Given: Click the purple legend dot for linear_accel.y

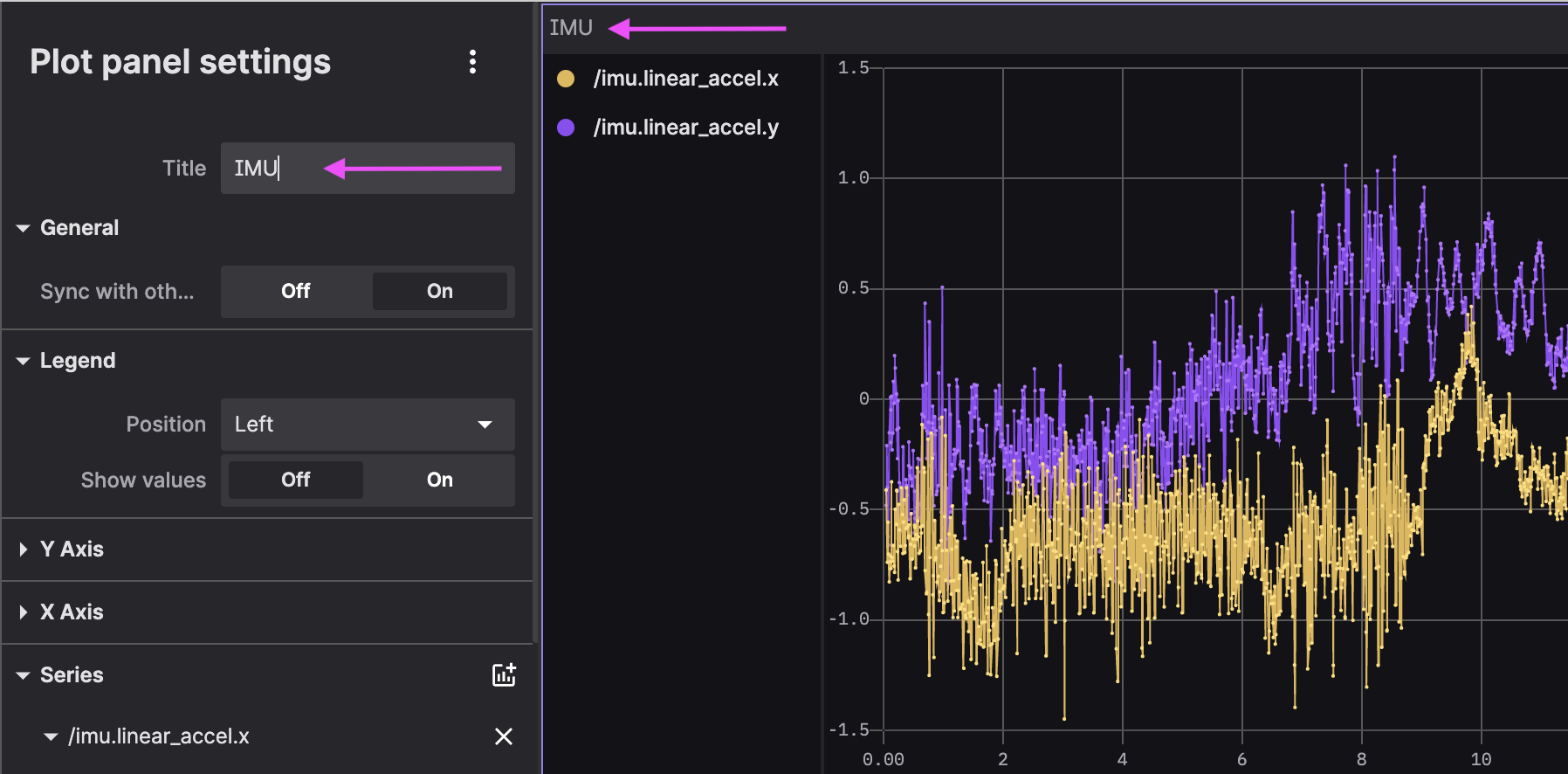Looking at the screenshot, I should pos(566,128).
